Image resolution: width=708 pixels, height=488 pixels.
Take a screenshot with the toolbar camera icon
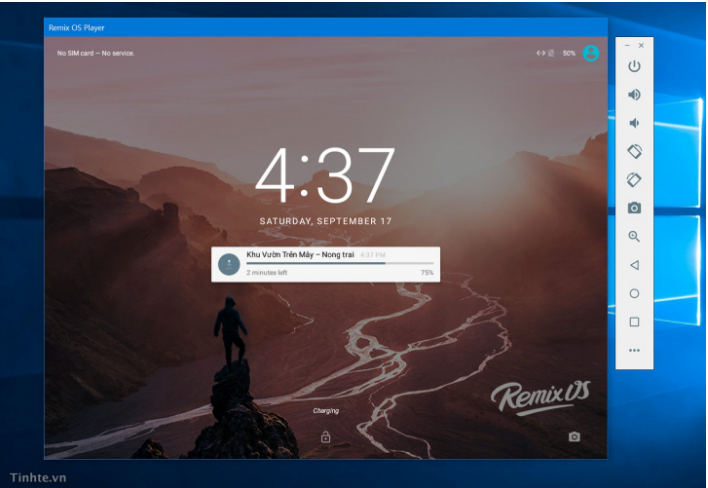pos(634,208)
